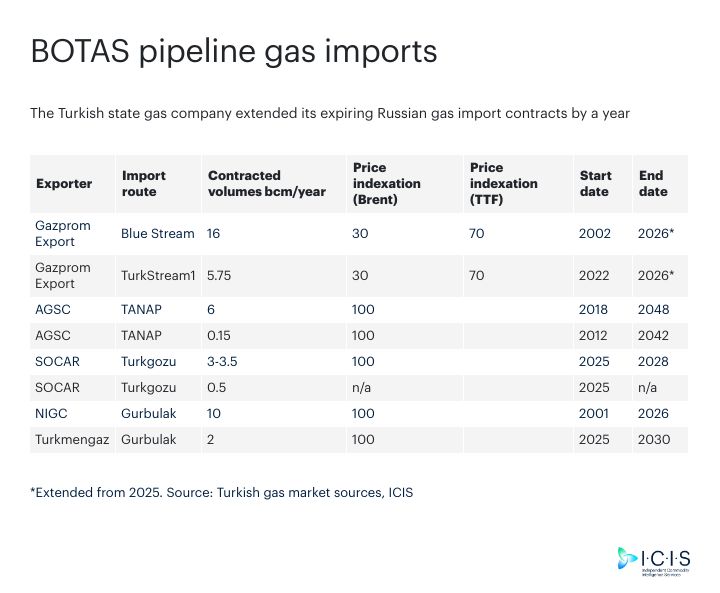The width and height of the screenshot is (720, 593).
Task: Click the TurkStream1 import route cell
Action: (x=158, y=276)
